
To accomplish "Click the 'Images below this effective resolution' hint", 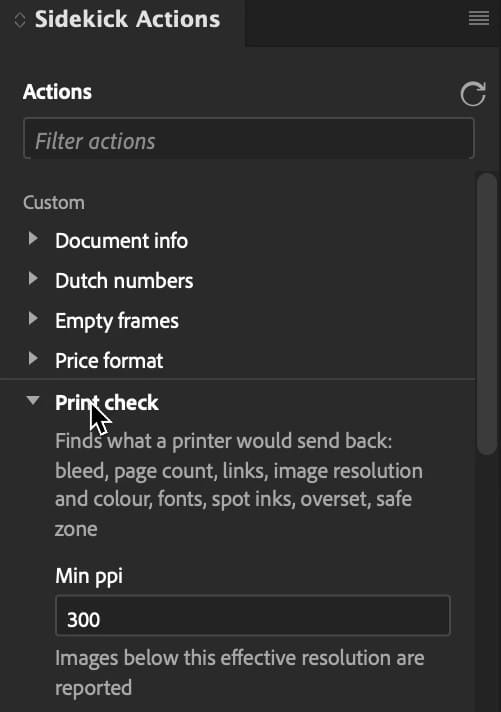I will point(240,673).
